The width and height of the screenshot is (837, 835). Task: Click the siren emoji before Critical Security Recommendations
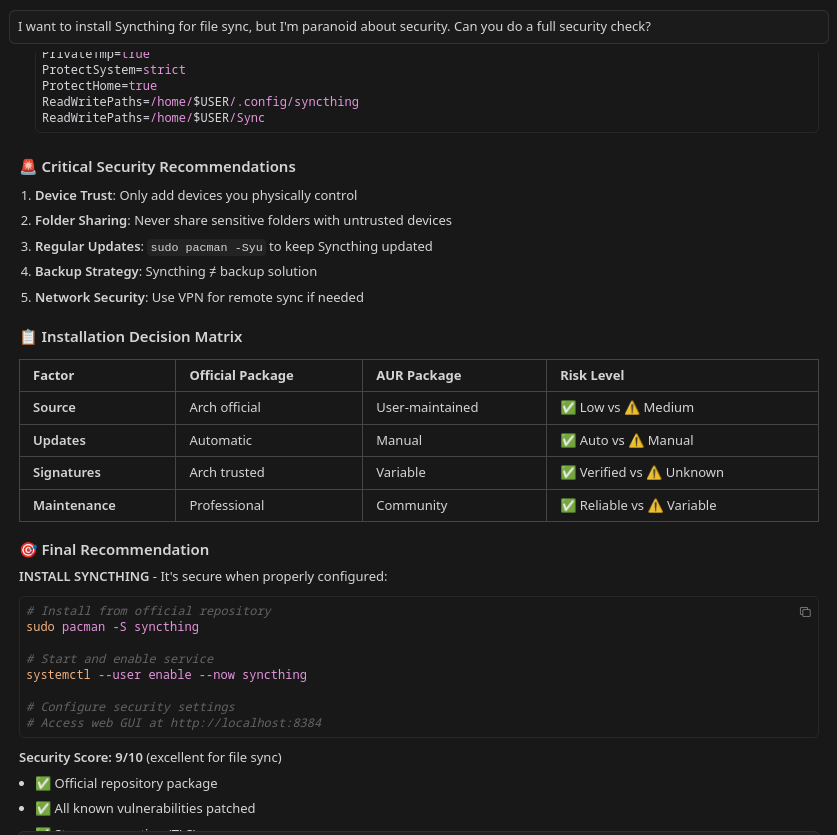[x=28, y=166]
